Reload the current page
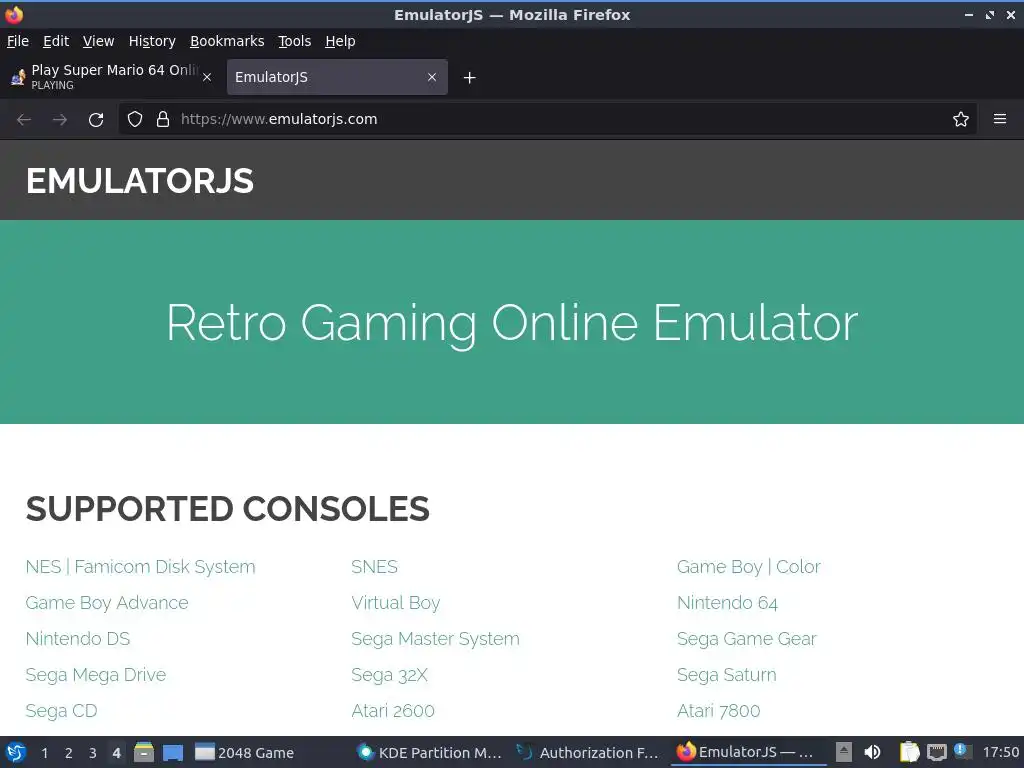 coord(96,120)
